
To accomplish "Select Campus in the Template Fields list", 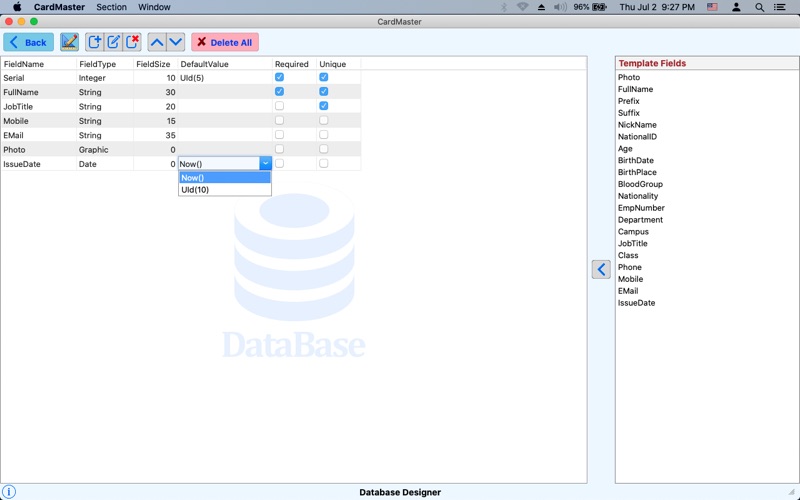I will click(633, 231).
